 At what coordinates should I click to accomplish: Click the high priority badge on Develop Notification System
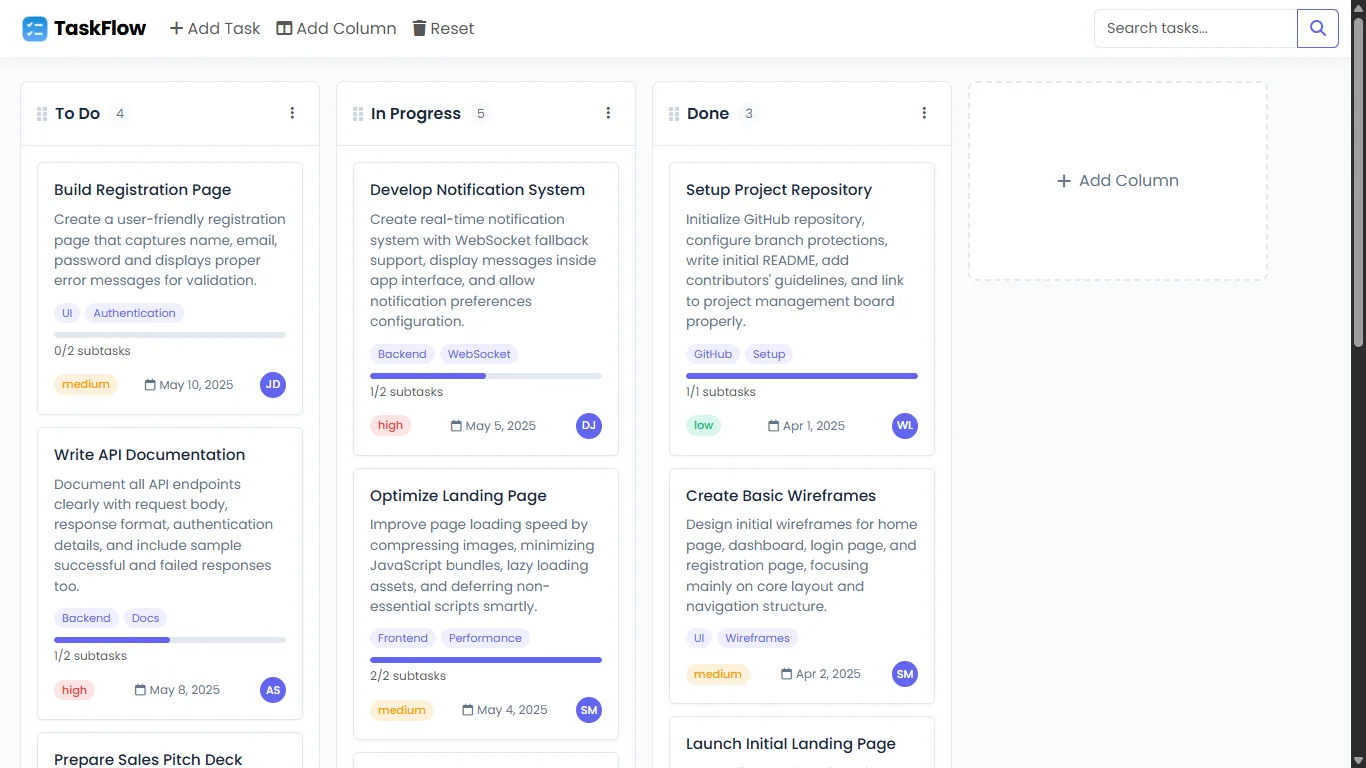pos(390,425)
